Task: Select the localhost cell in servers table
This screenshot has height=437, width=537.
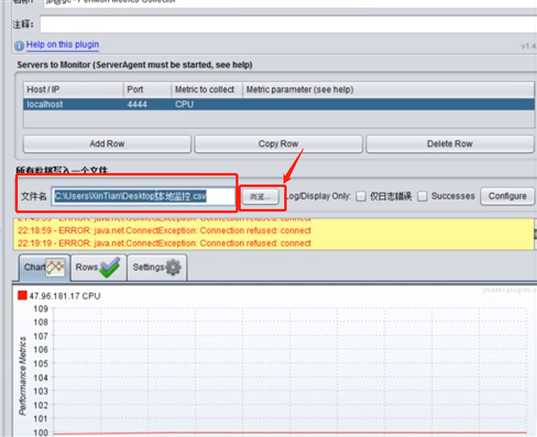Action: (73, 104)
